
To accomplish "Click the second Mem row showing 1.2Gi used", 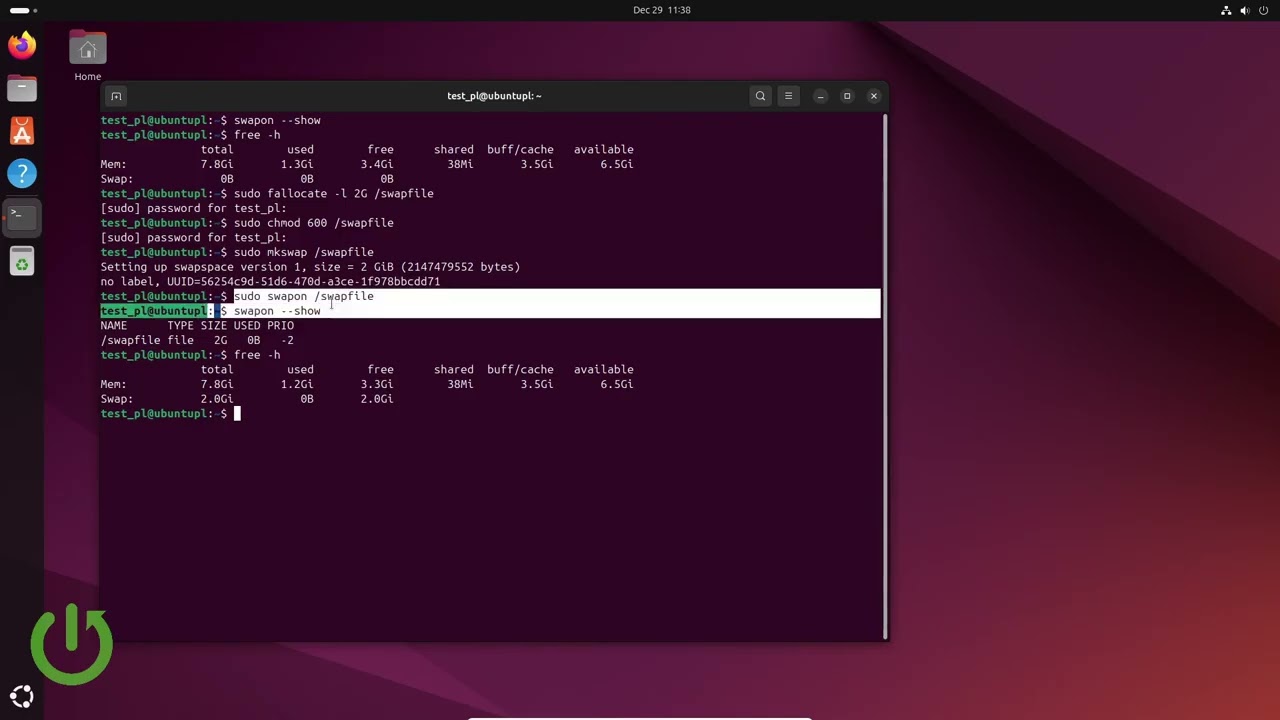I will pyautogui.click(x=367, y=384).
